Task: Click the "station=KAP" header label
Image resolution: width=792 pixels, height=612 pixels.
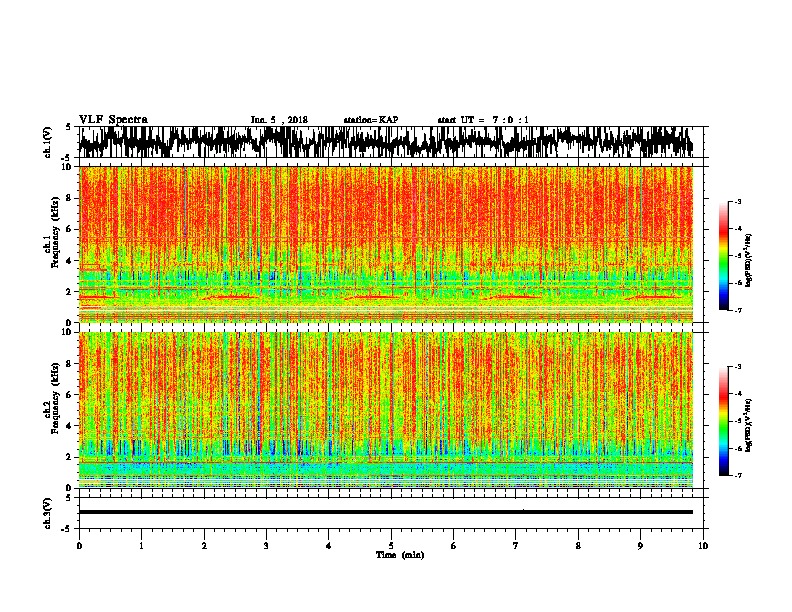Action: 371,120
